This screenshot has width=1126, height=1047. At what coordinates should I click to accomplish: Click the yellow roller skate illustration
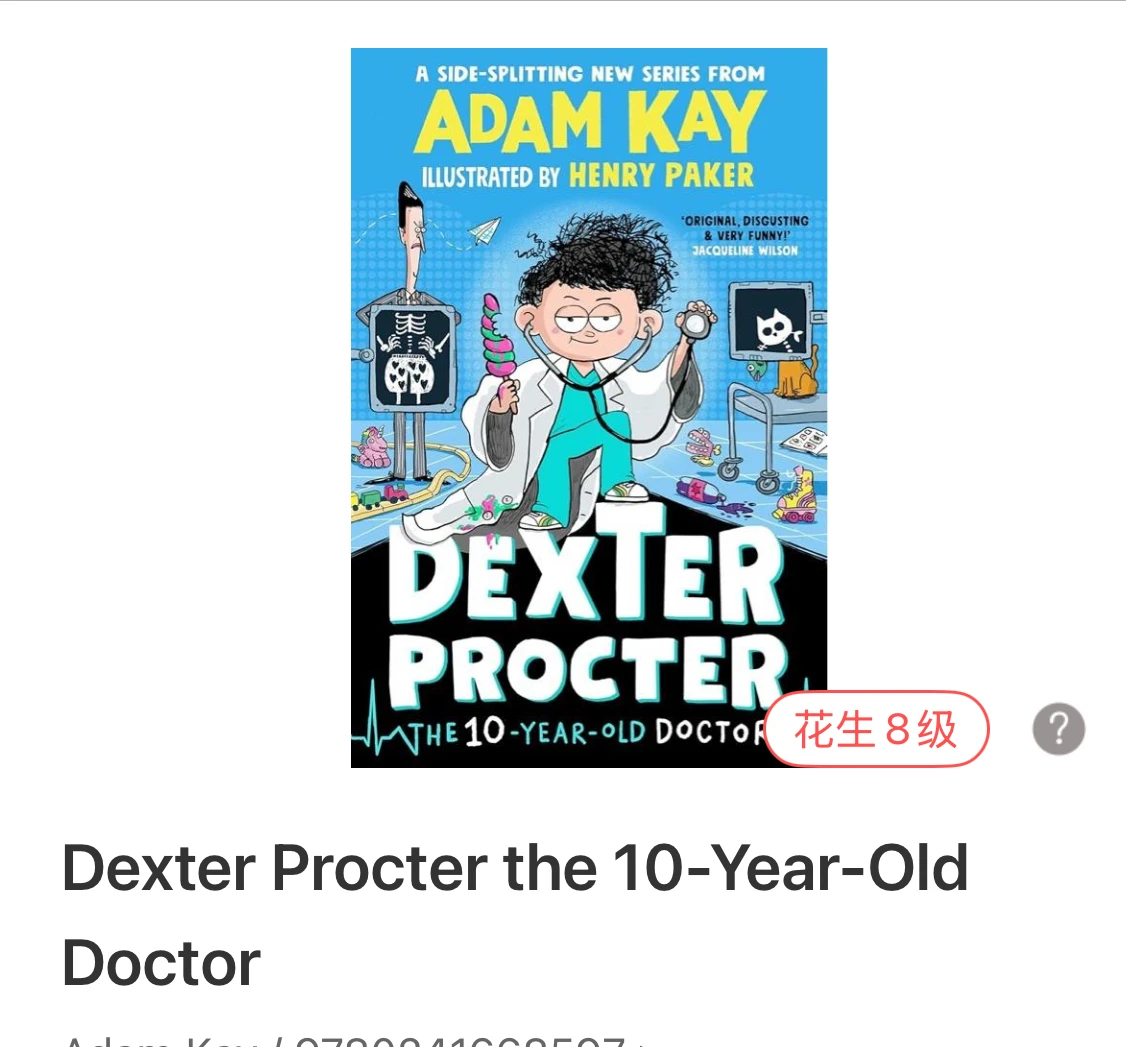point(796,495)
